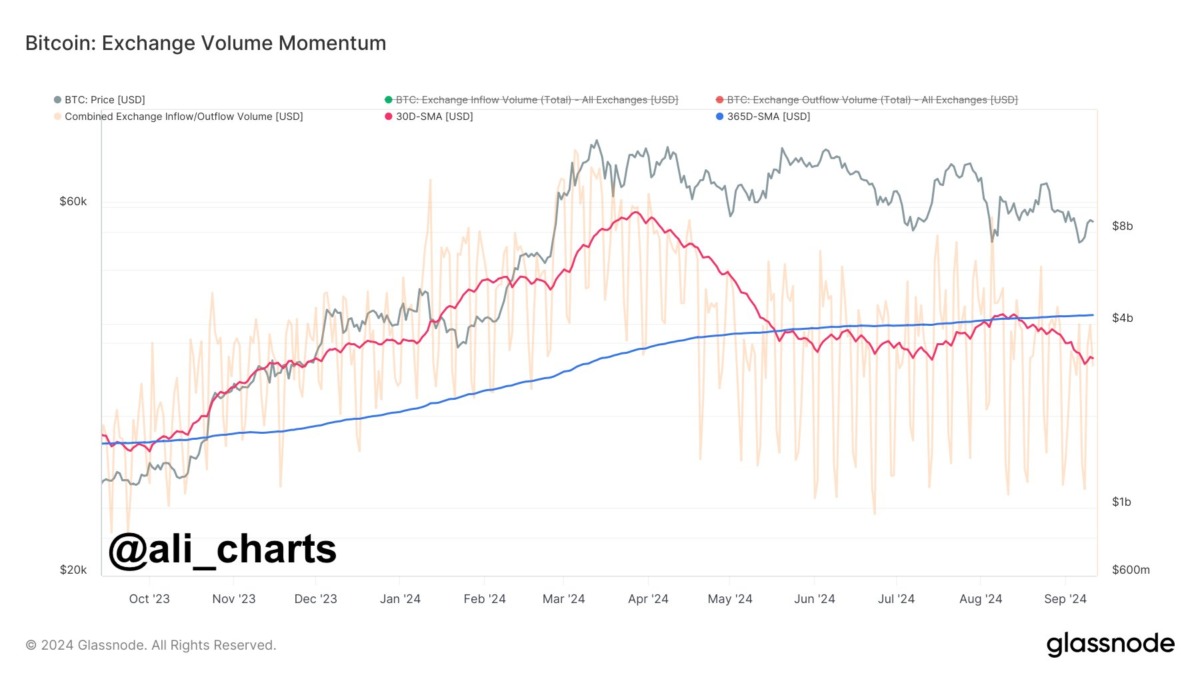Click the green dot for Exchange Inflow Volume
The width and height of the screenshot is (1200, 675).
point(388,100)
